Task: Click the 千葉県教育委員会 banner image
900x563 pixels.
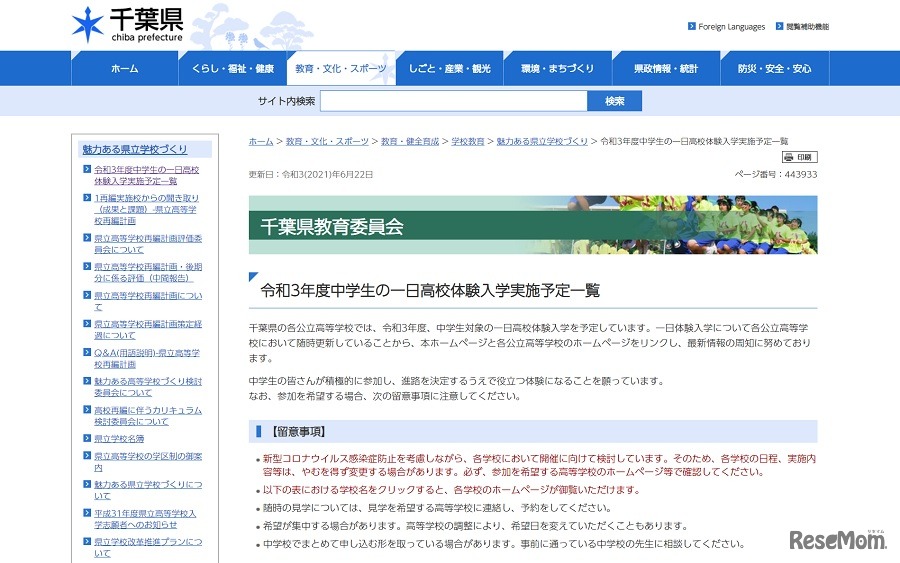Action: point(533,225)
